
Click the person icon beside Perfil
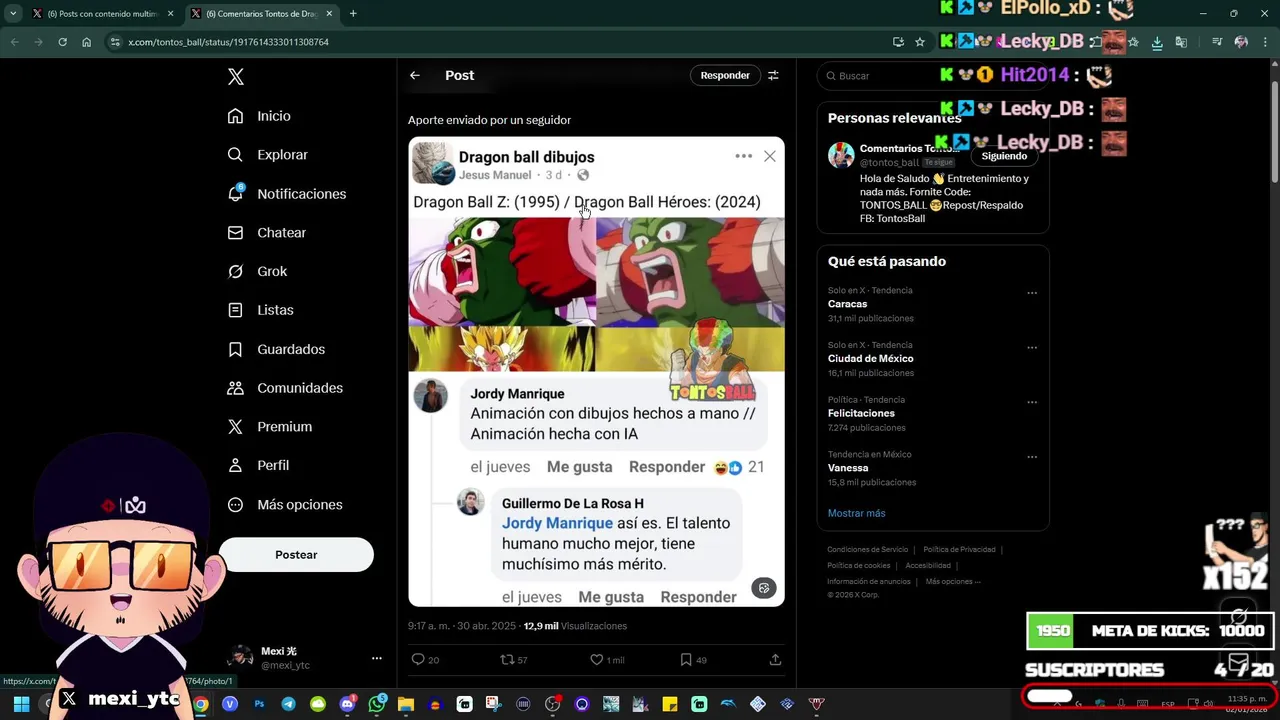(235, 465)
